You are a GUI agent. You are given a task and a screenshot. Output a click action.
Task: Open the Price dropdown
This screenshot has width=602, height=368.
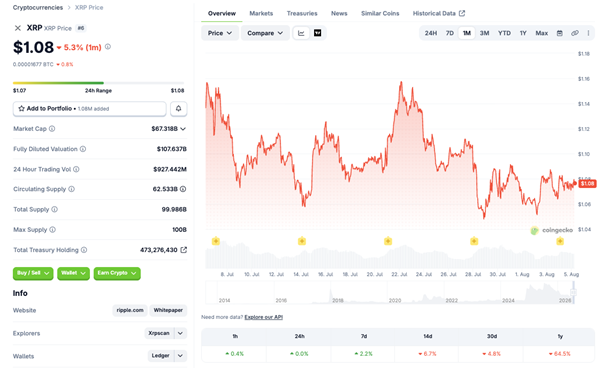(x=220, y=33)
